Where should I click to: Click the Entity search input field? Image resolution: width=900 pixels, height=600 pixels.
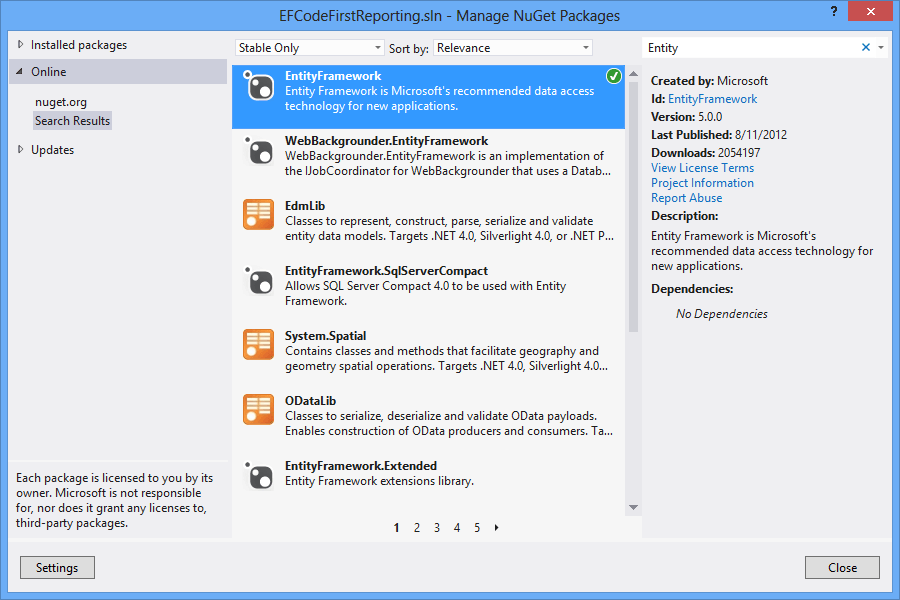pyautogui.click(x=752, y=48)
